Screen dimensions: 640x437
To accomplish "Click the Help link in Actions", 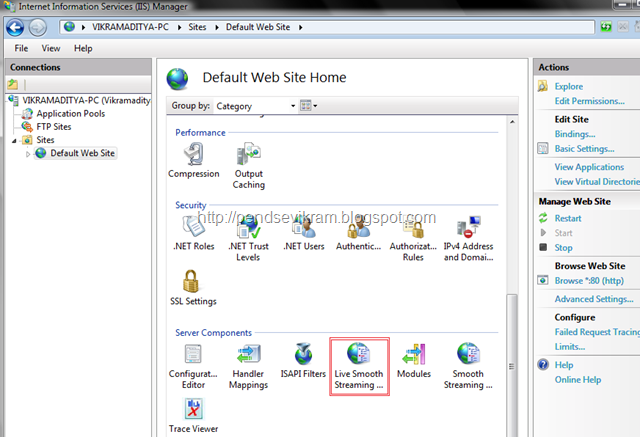I will [564, 365].
